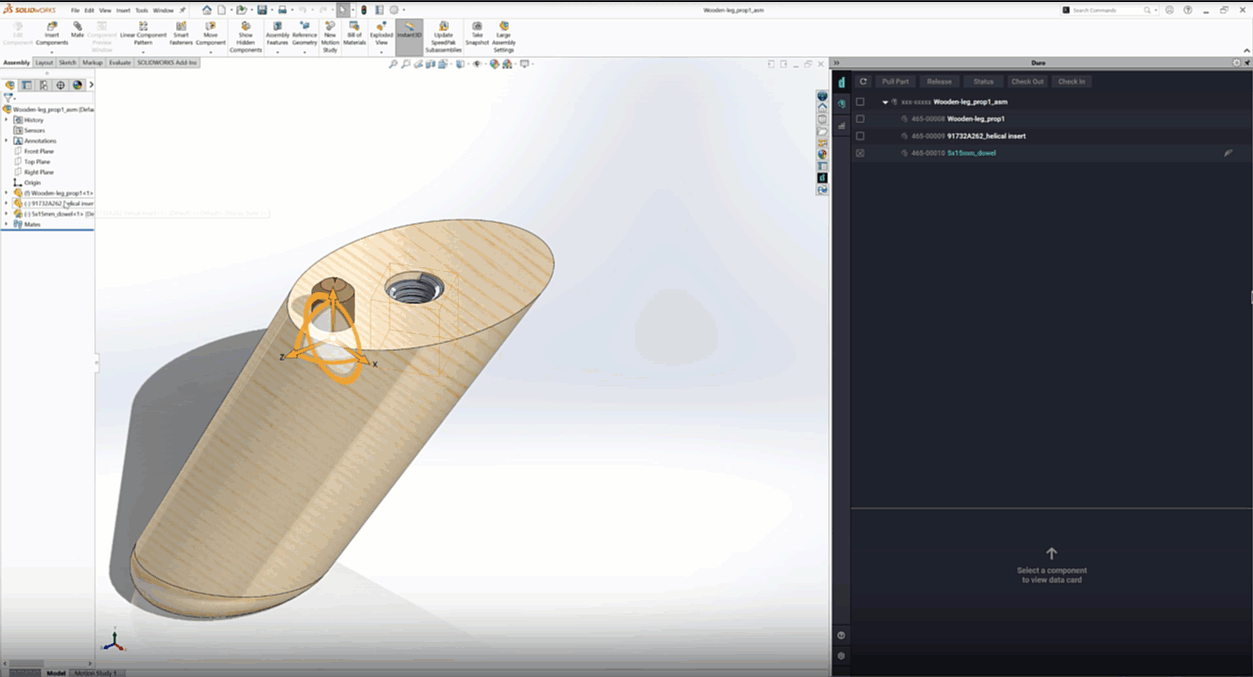Open the Insert Components dropdown arrow
Screen dimensions: 1253x677
[52, 51]
